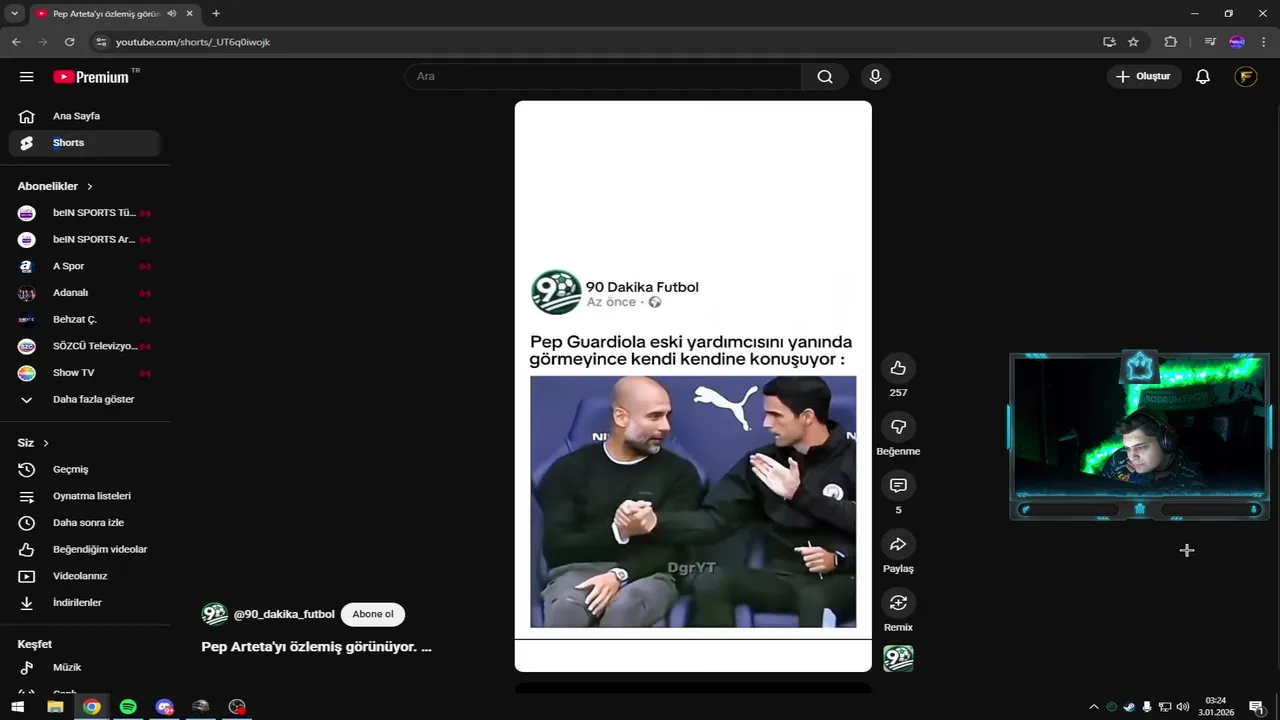Like the Short with thumbs up
The image size is (1280, 720).
click(898, 368)
